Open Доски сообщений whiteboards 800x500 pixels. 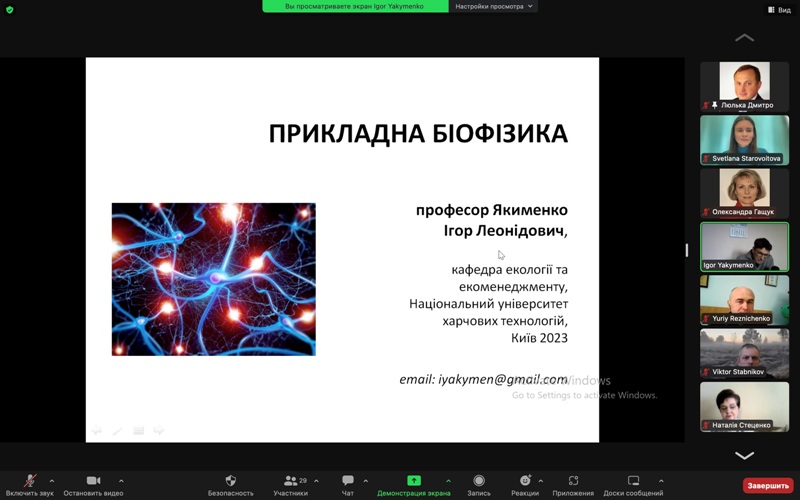click(x=633, y=485)
